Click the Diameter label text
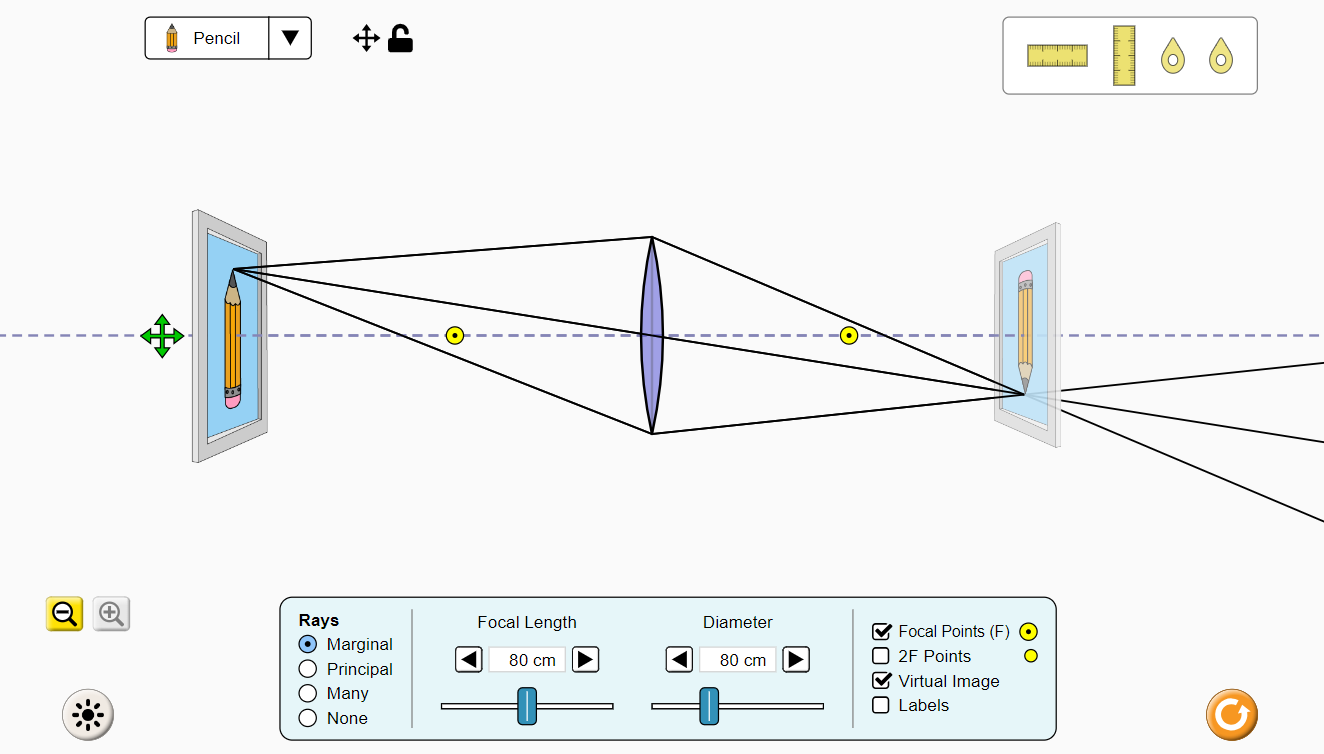This screenshot has width=1324, height=754. [738, 622]
